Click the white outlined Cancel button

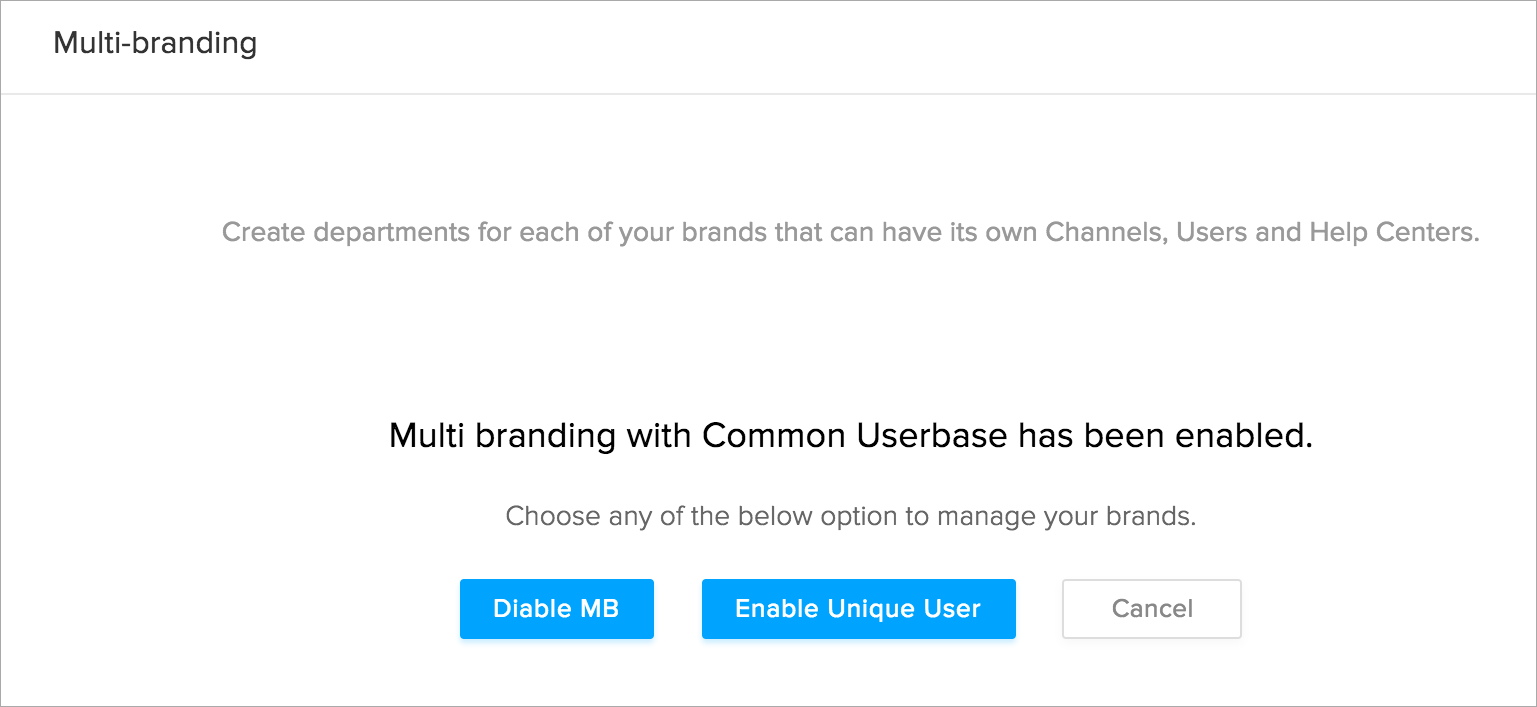pyautogui.click(x=1151, y=609)
